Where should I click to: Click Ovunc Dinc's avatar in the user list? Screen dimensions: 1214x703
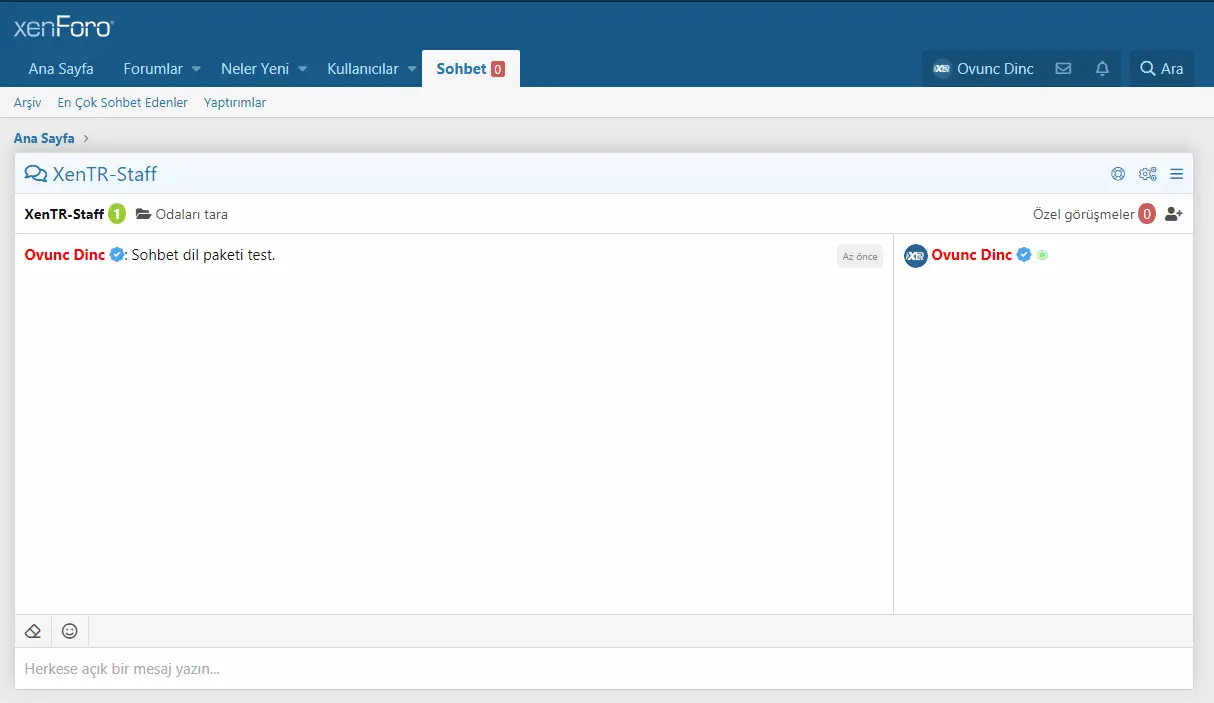[x=916, y=256]
